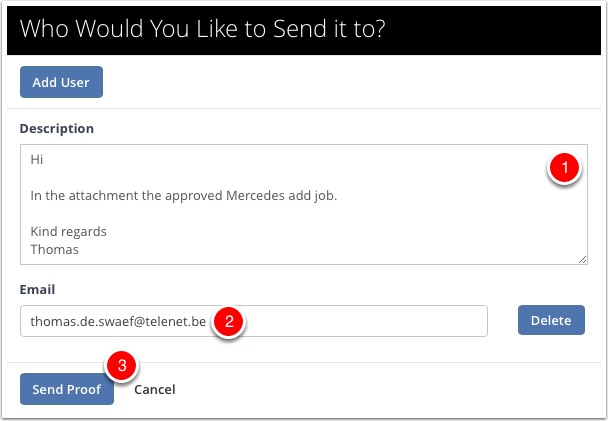Send the proof with Send Proof button

click(x=67, y=389)
